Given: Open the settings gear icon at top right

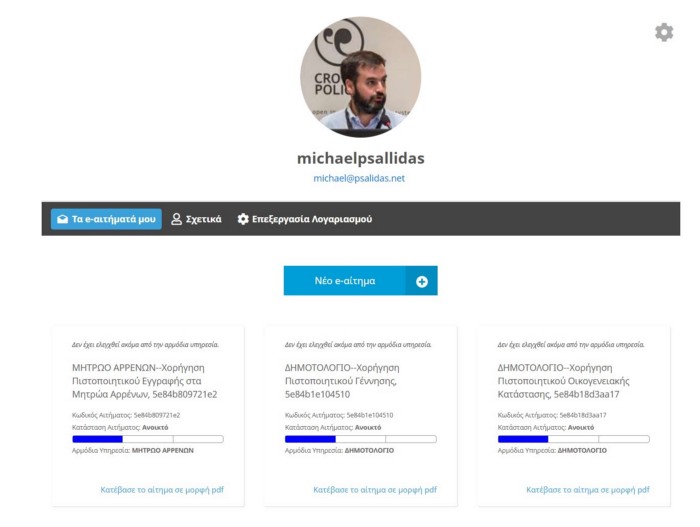Looking at the screenshot, I should click(x=664, y=32).
